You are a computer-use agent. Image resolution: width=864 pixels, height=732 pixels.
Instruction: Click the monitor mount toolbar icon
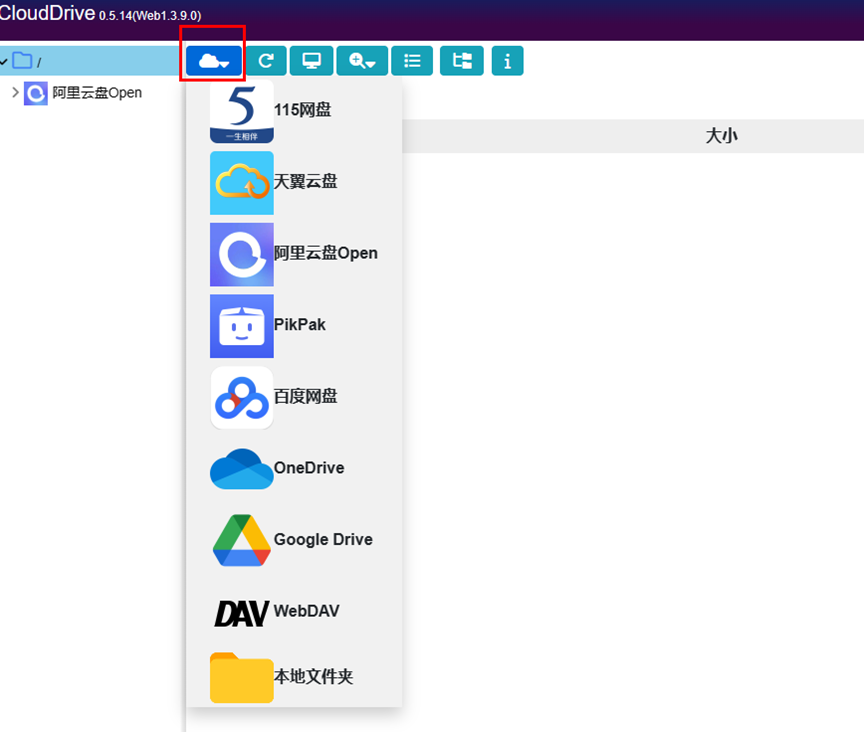pos(312,61)
